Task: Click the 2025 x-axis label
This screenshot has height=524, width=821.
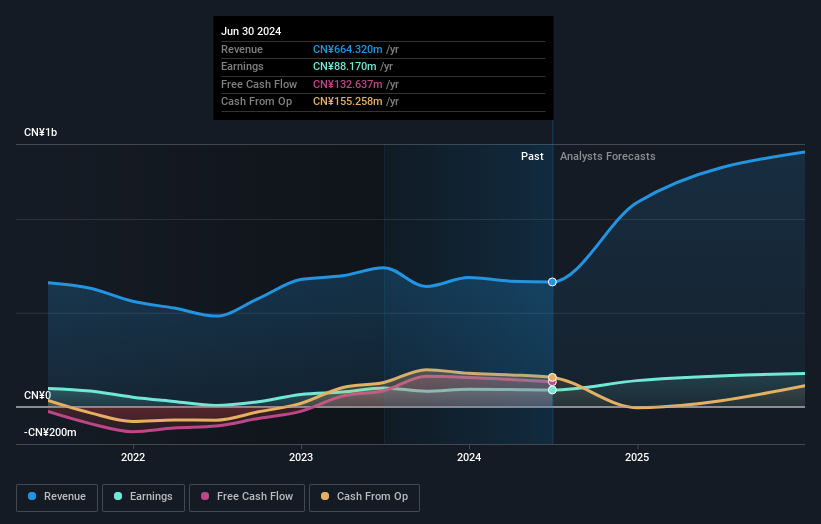Action: [637, 457]
